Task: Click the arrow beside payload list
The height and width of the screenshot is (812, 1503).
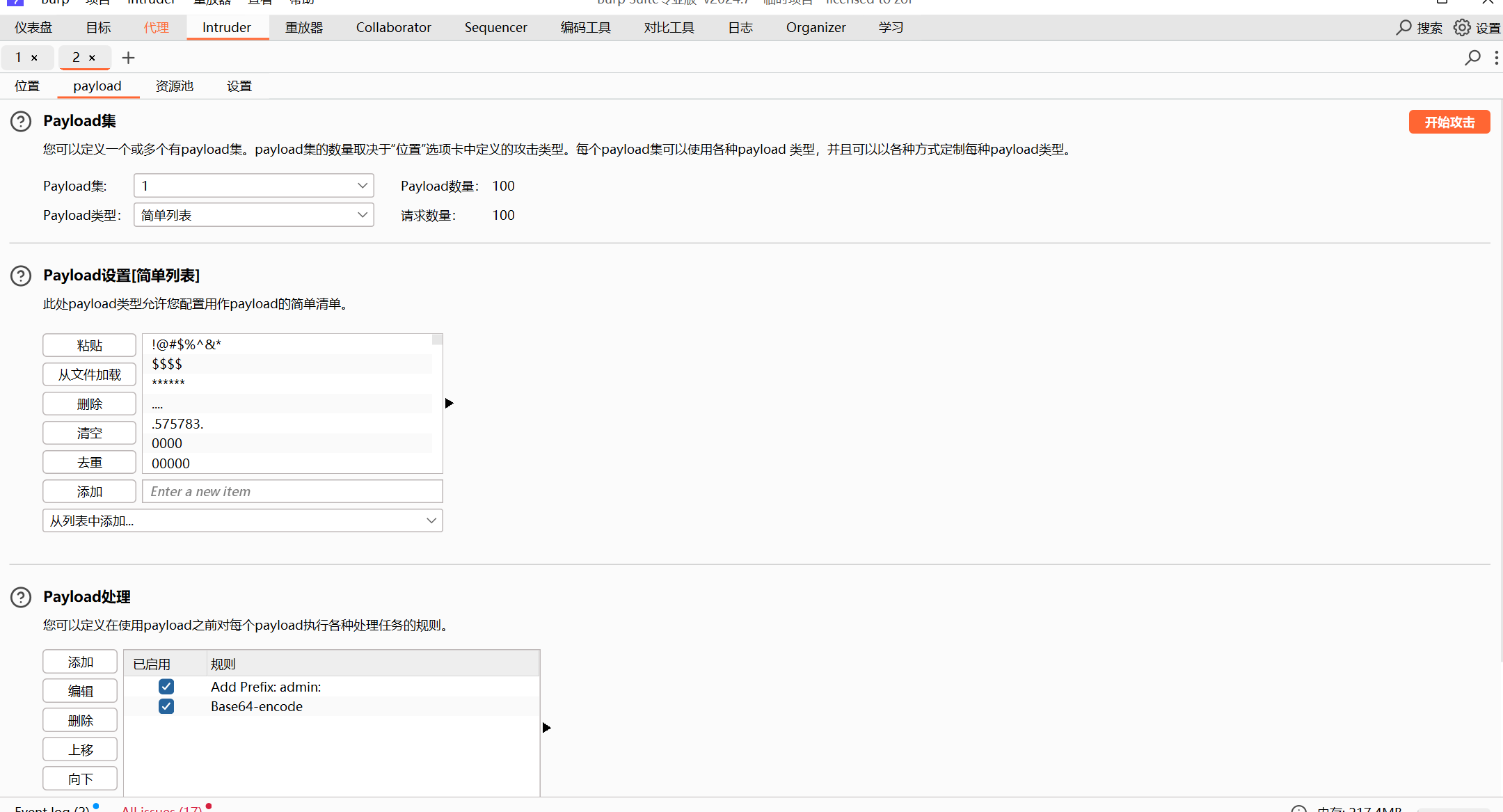Action: point(450,404)
